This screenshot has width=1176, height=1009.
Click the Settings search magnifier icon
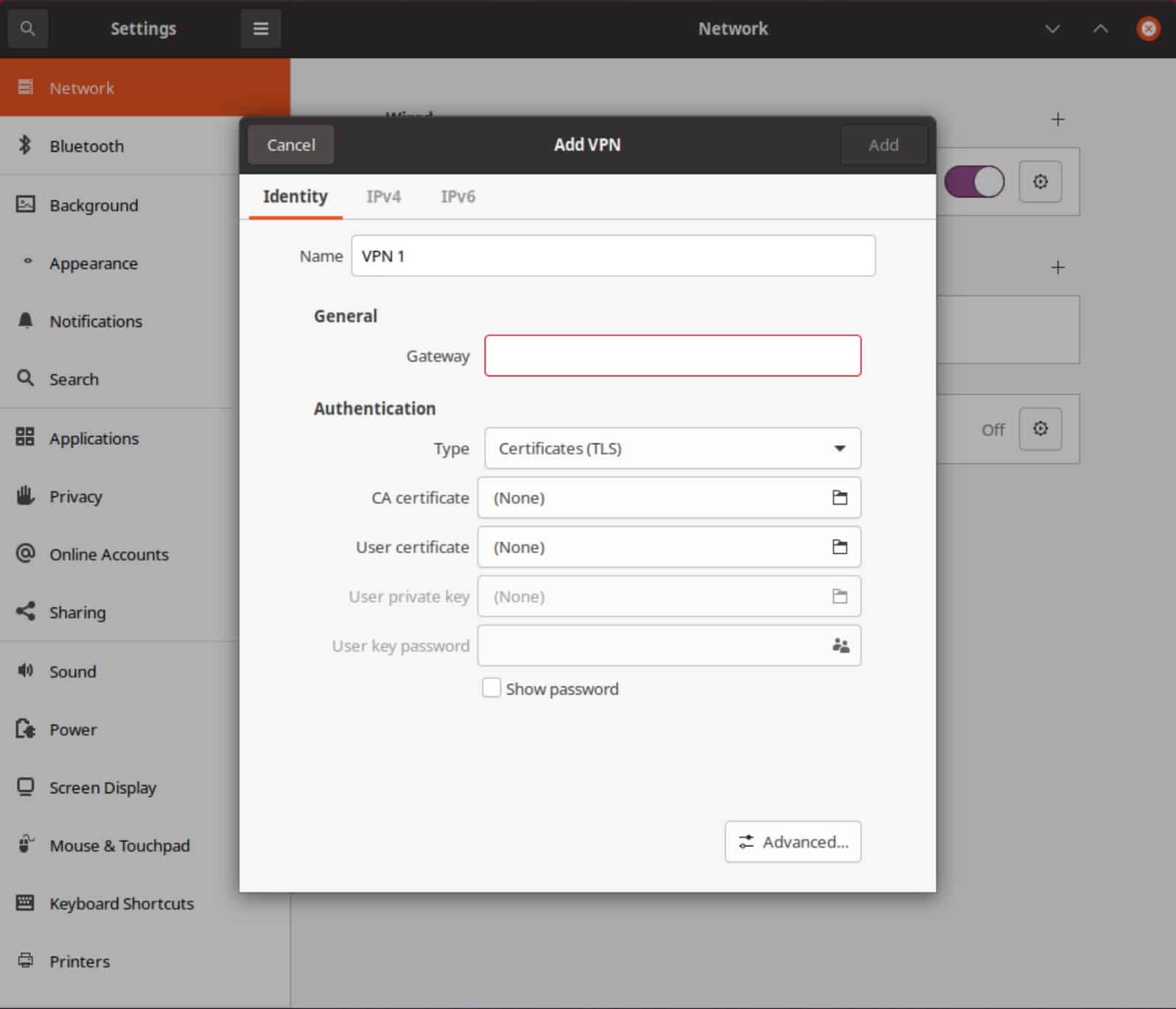28,29
